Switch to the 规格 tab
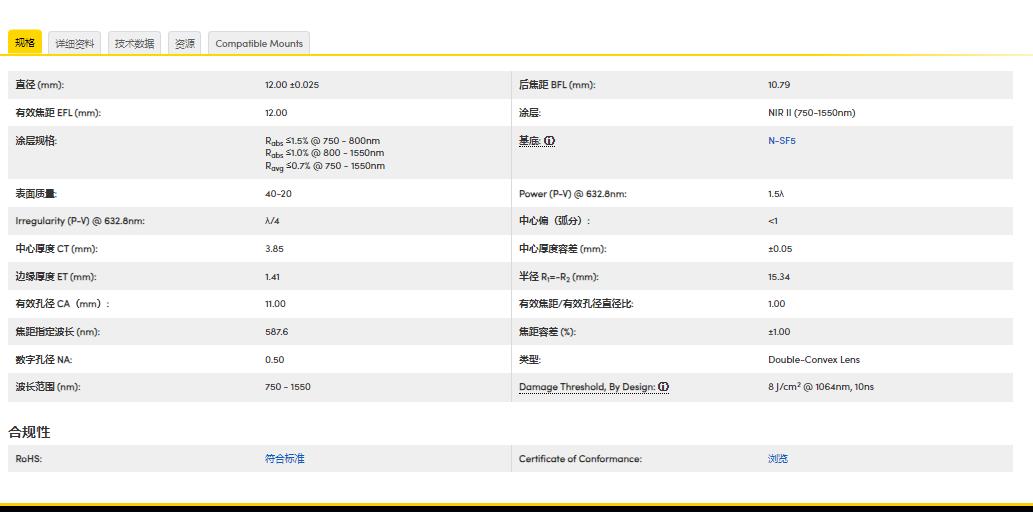Viewport: 1033px width, 512px height. coord(25,43)
